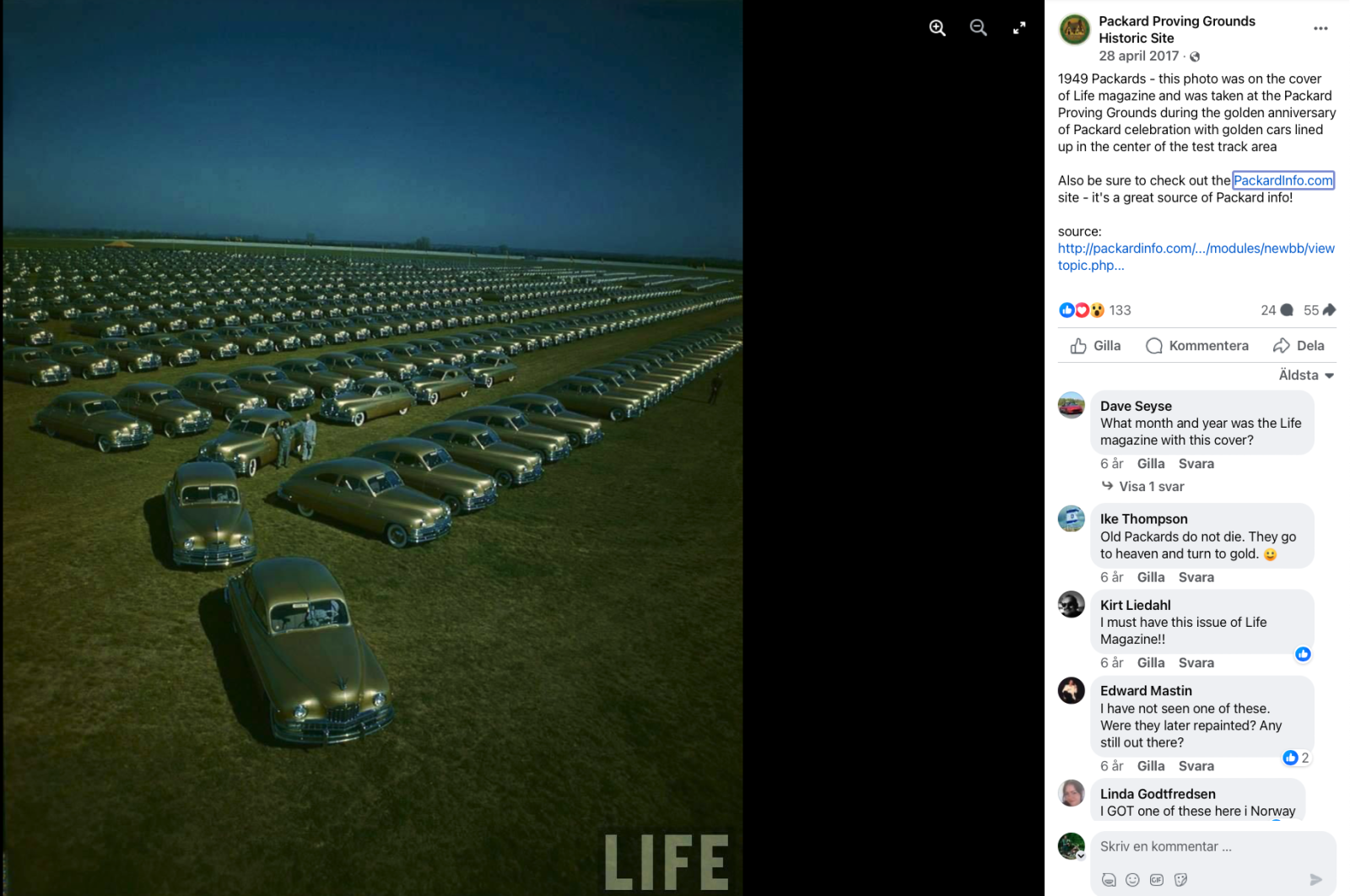Viewport: 1350px width, 896px height.
Task: Share the post via Dela
Action: (x=1299, y=346)
